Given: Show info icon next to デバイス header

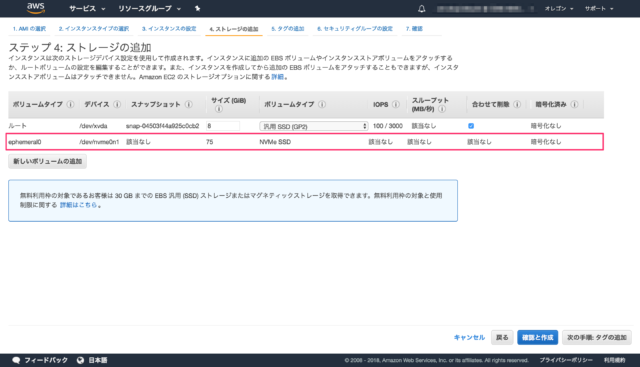Looking at the screenshot, I should (x=117, y=105).
